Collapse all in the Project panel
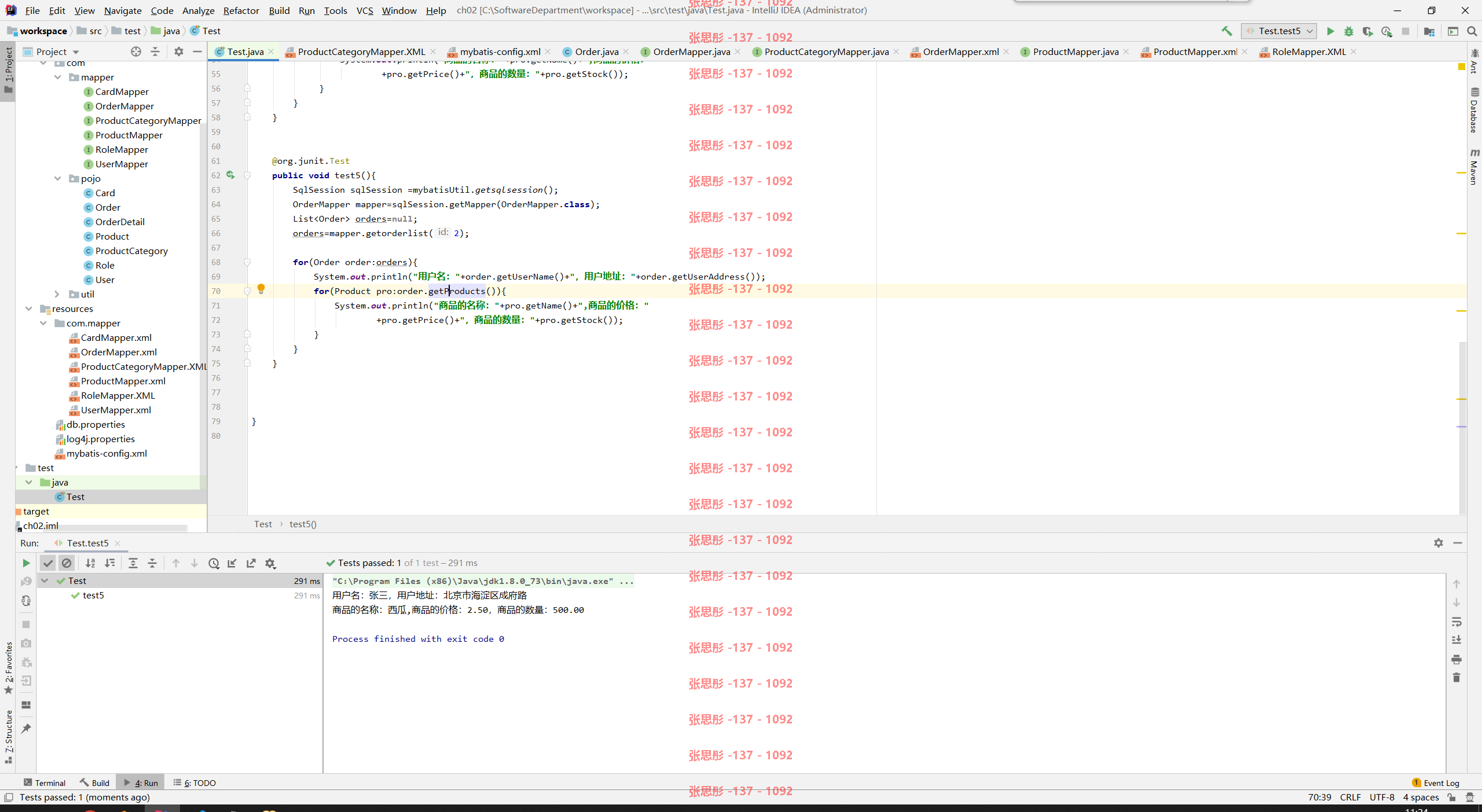The width and height of the screenshot is (1482, 812). [155, 52]
